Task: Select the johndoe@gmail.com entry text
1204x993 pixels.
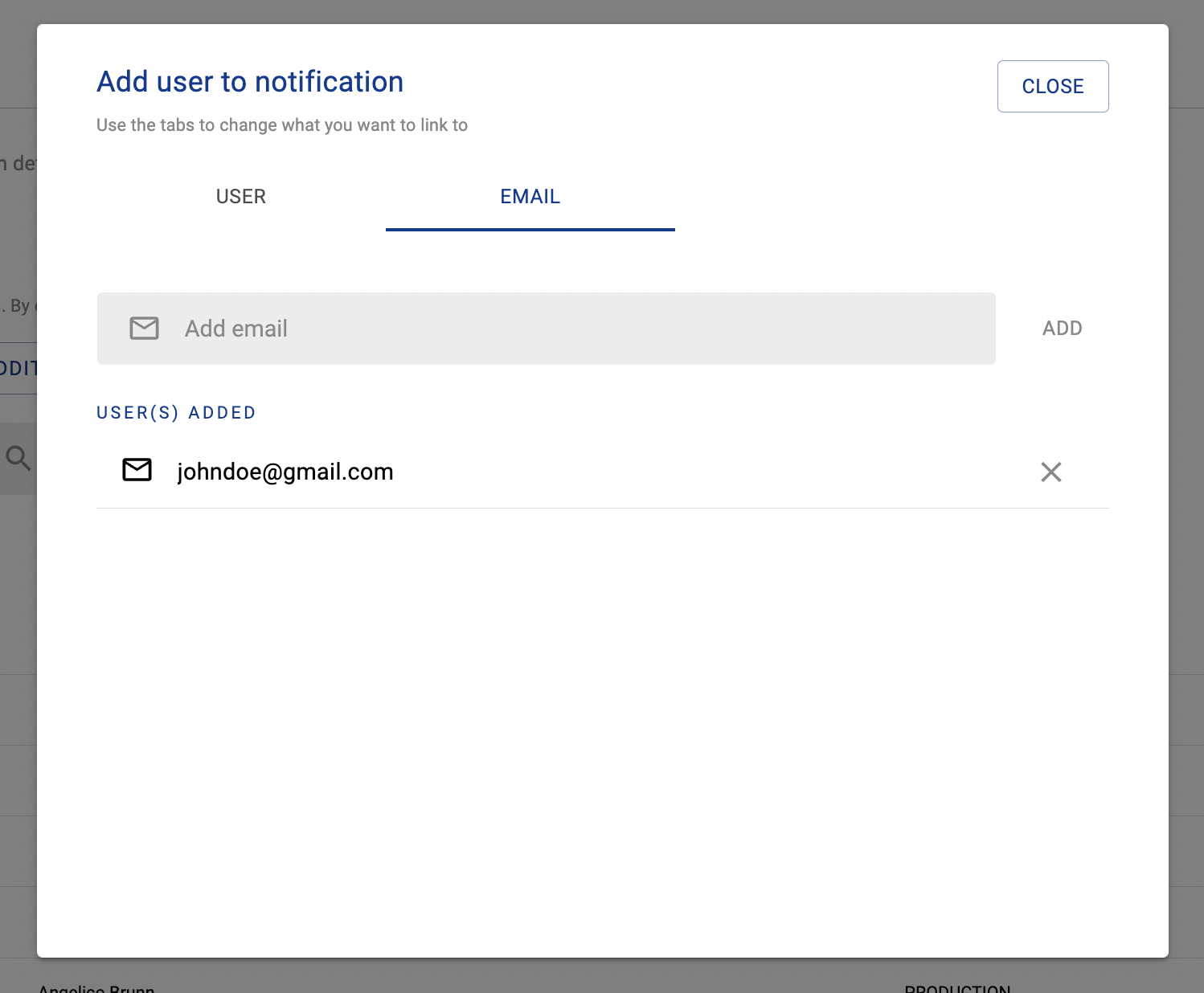Action: tap(285, 472)
